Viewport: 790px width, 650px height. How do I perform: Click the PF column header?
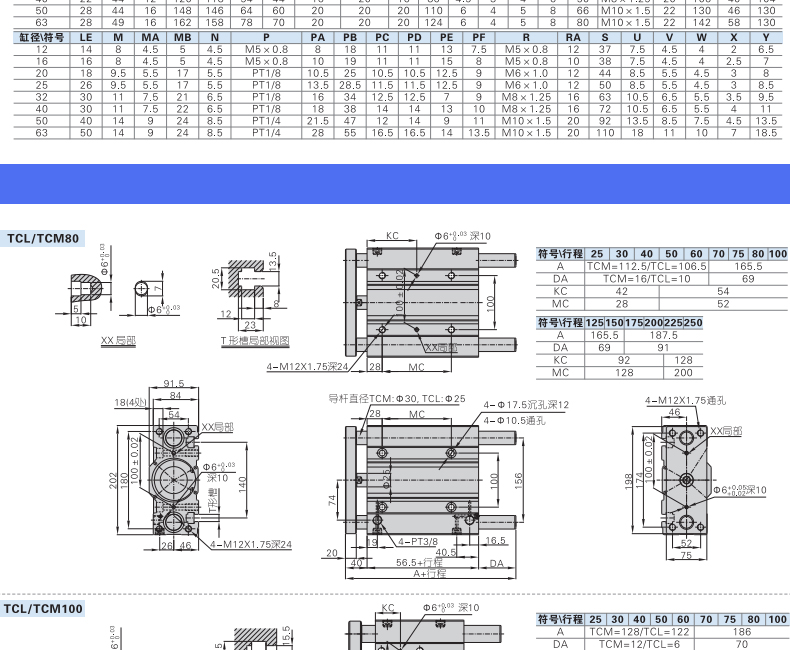coord(479,37)
